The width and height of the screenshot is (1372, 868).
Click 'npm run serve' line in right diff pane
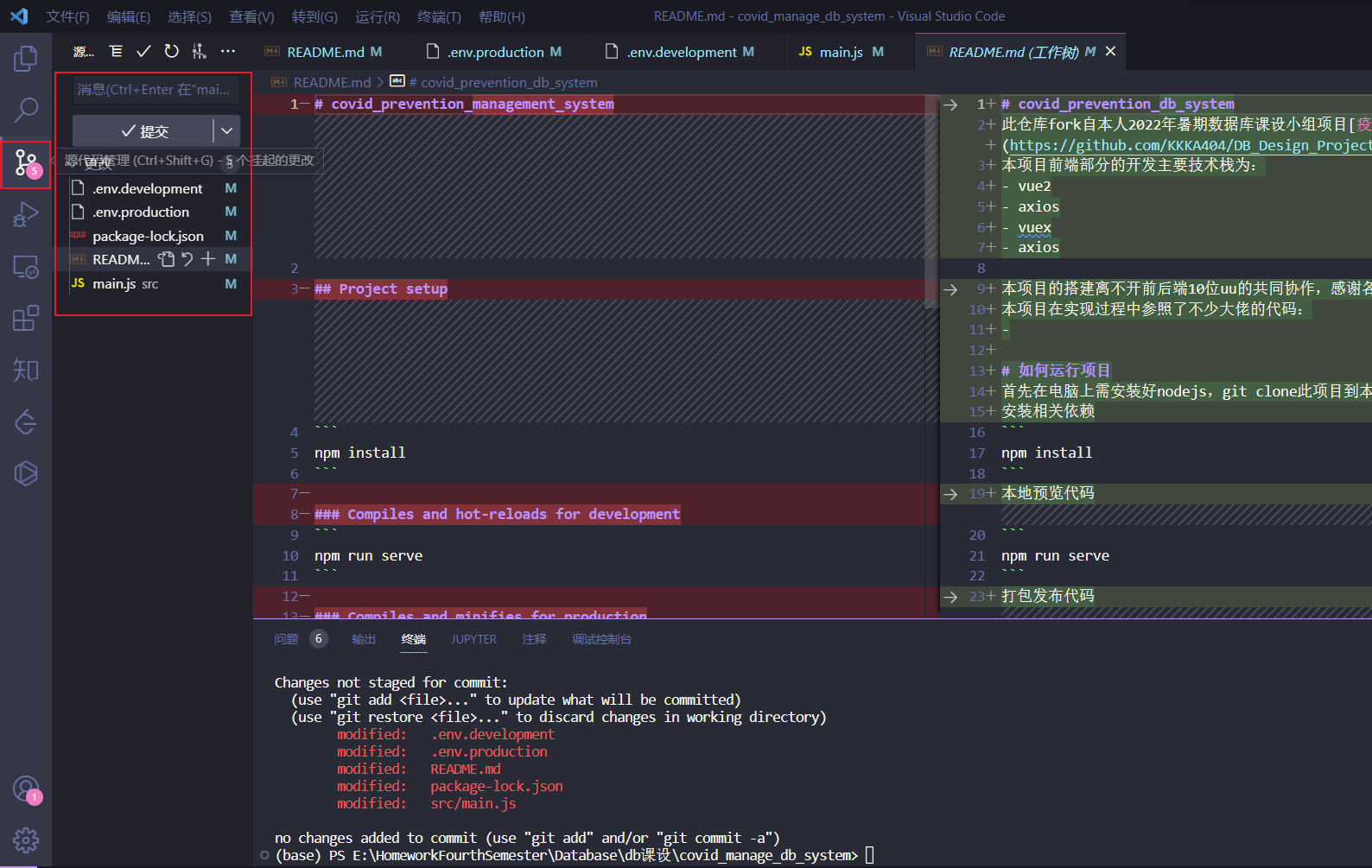(1055, 555)
